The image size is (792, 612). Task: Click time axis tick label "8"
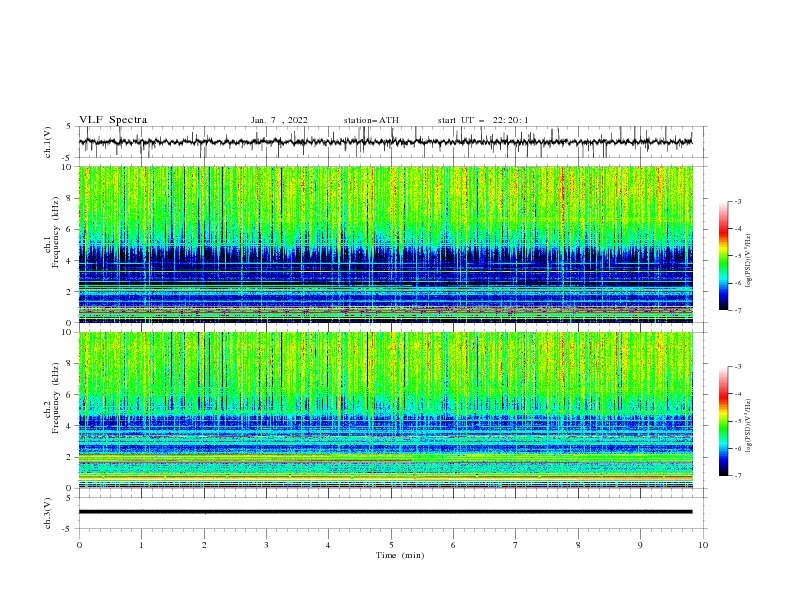click(578, 545)
